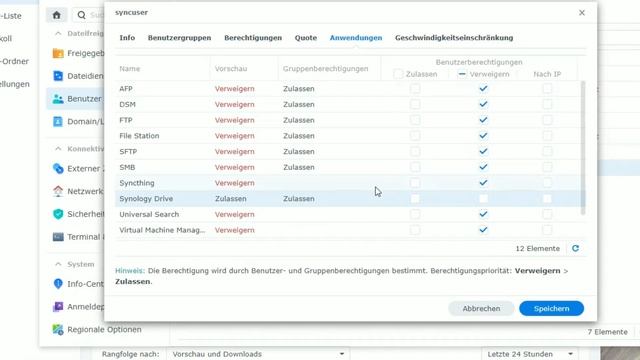
Task: Go to Control Panel home icon
Action: pos(56,15)
